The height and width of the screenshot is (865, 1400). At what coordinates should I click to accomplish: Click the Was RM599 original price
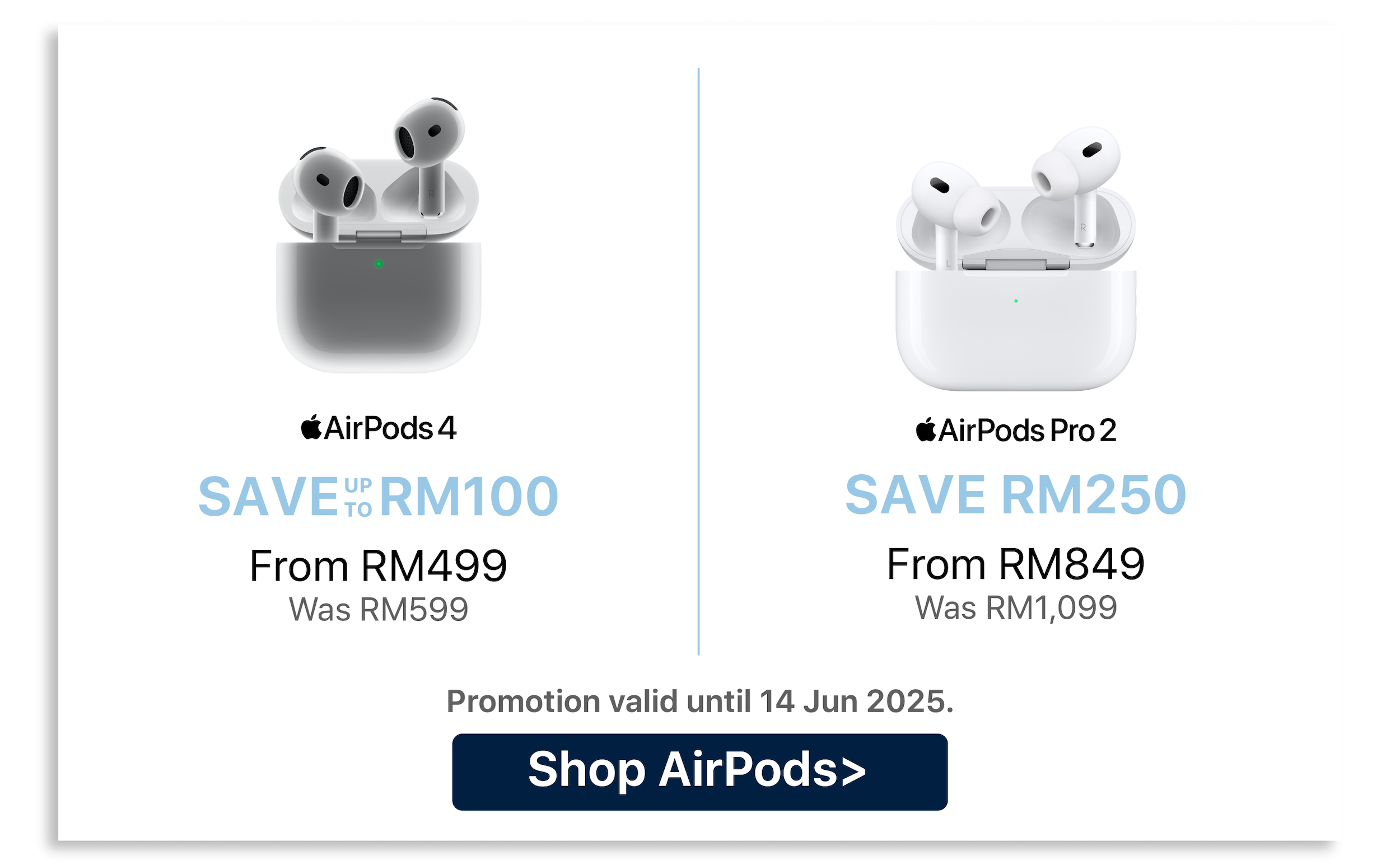(378, 609)
